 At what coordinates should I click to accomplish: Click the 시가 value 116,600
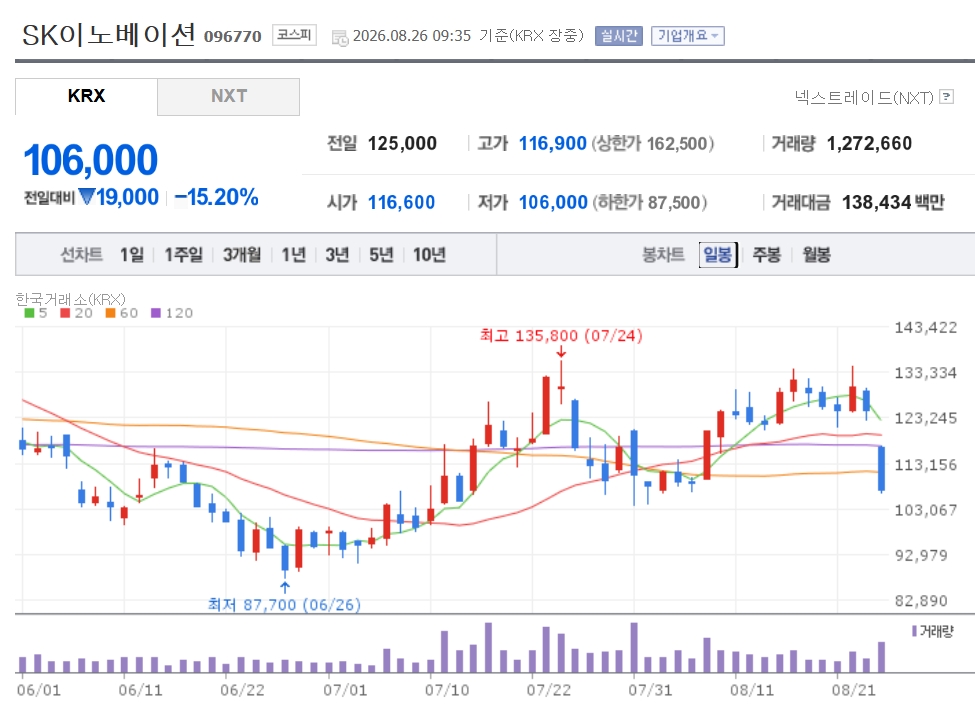[401, 202]
